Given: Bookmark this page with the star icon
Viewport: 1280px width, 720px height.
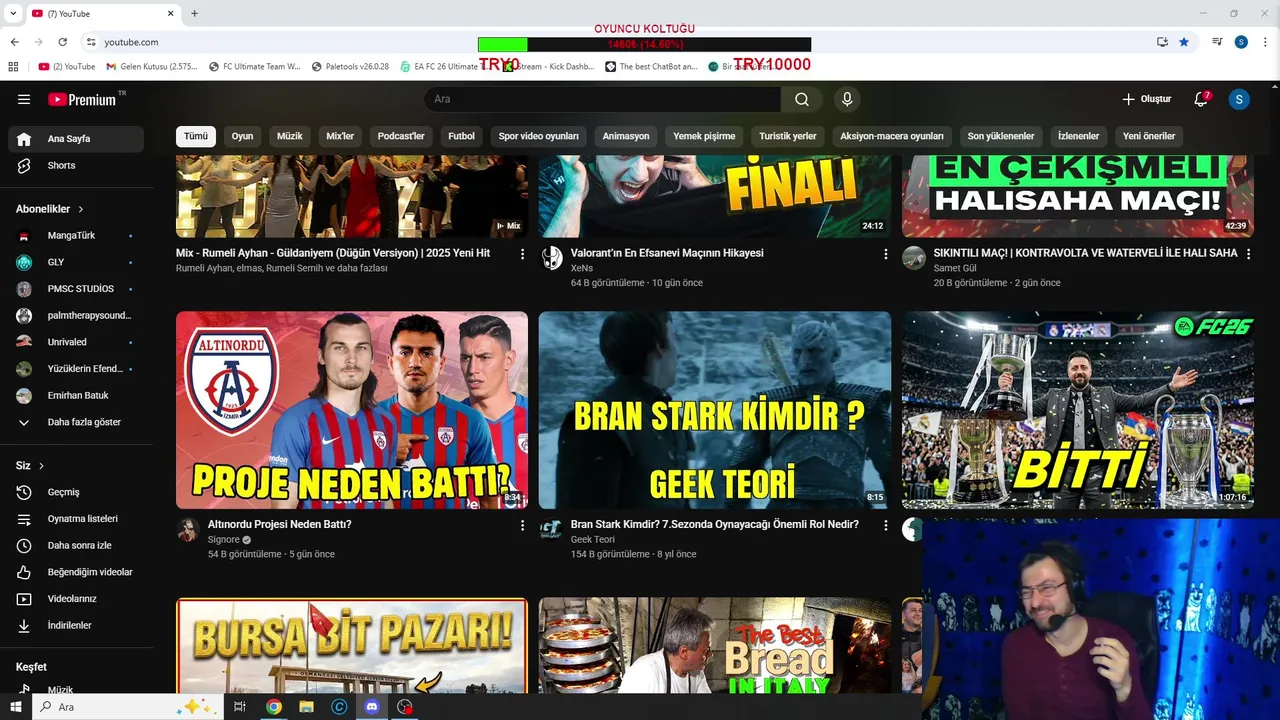Looking at the screenshot, I should 1184,42.
